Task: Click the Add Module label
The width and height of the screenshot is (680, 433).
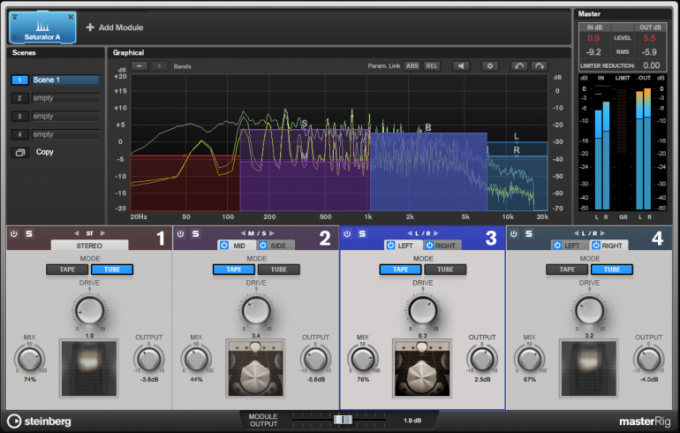Action: pos(121,27)
